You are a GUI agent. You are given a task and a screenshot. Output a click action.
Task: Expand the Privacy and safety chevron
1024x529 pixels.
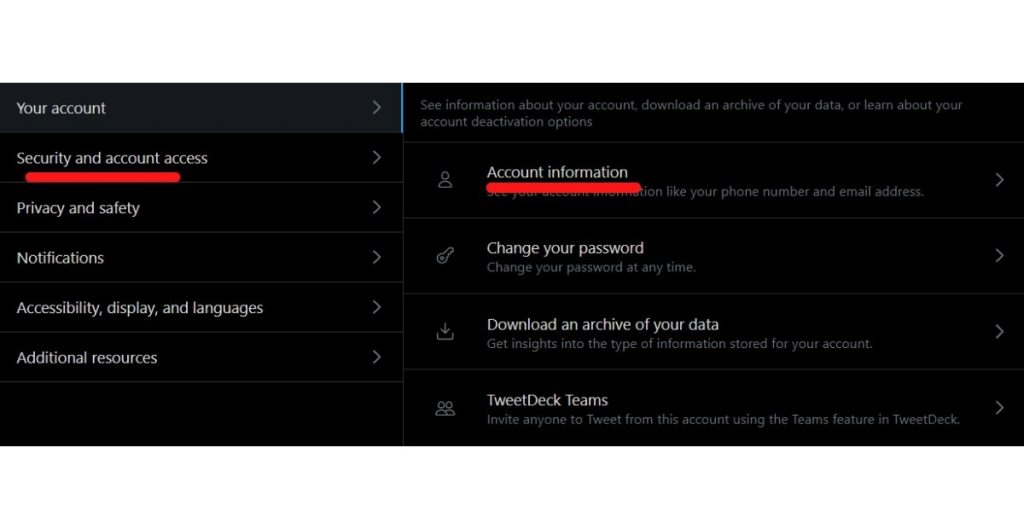(376, 207)
